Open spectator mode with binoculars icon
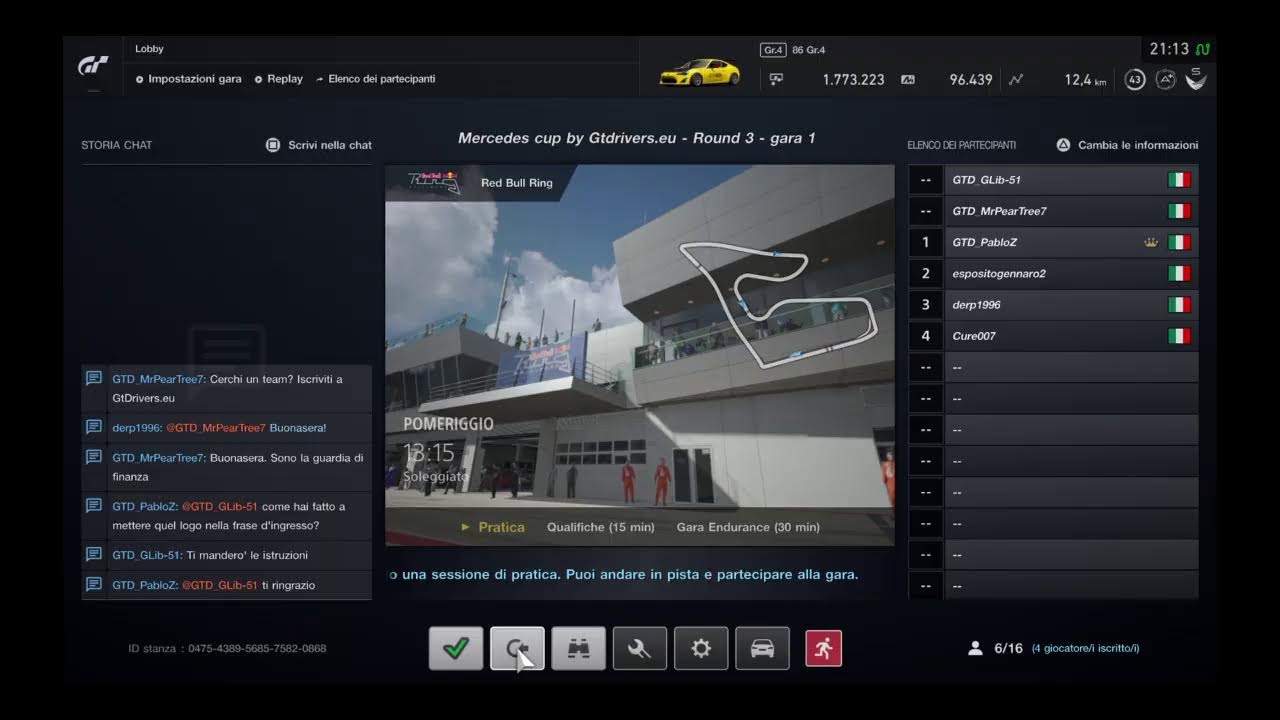The width and height of the screenshot is (1280, 720). coord(578,648)
